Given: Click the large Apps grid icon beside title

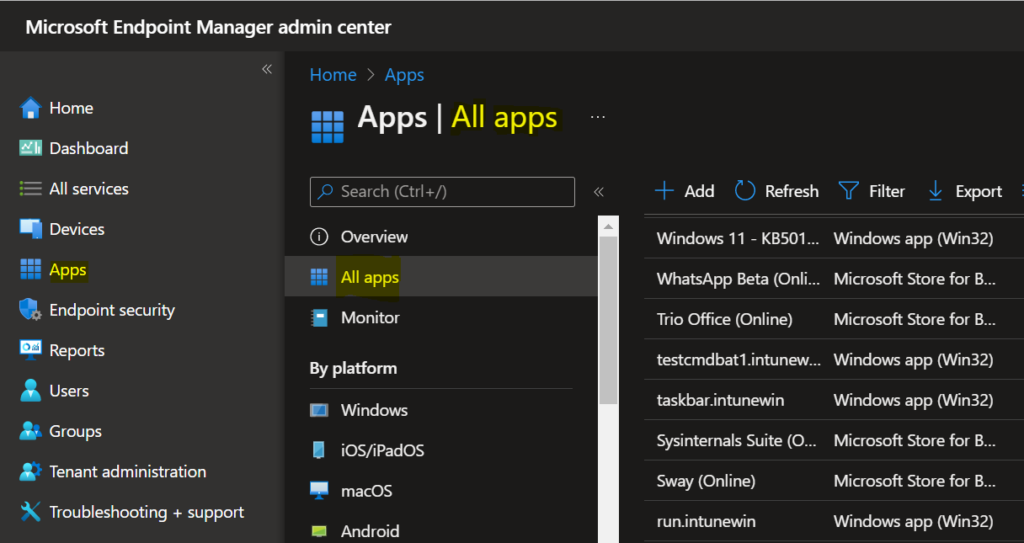Looking at the screenshot, I should pyautogui.click(x=327, y=127).
